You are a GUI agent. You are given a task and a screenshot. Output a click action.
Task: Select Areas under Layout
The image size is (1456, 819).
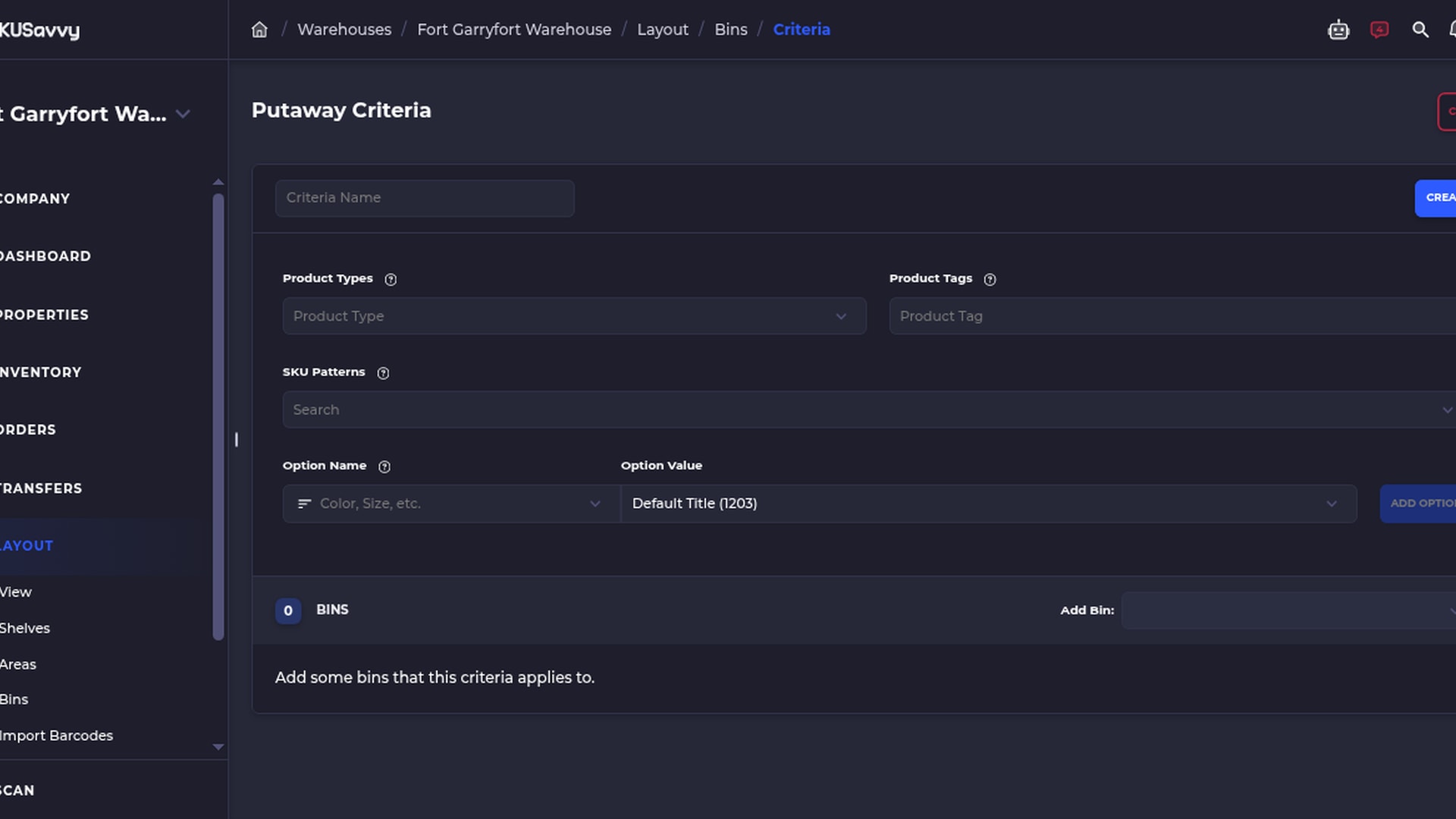18,664
